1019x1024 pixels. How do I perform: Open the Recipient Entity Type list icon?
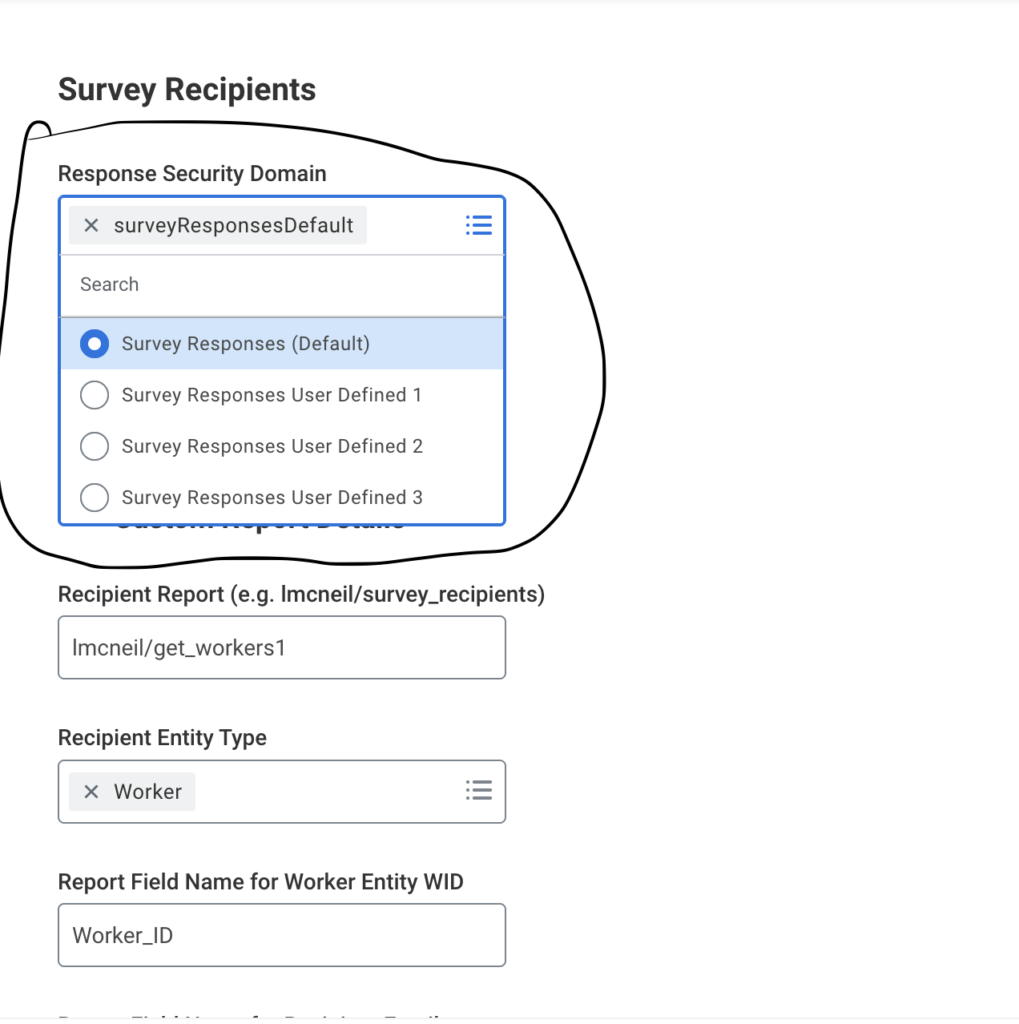tap(479, 792)
